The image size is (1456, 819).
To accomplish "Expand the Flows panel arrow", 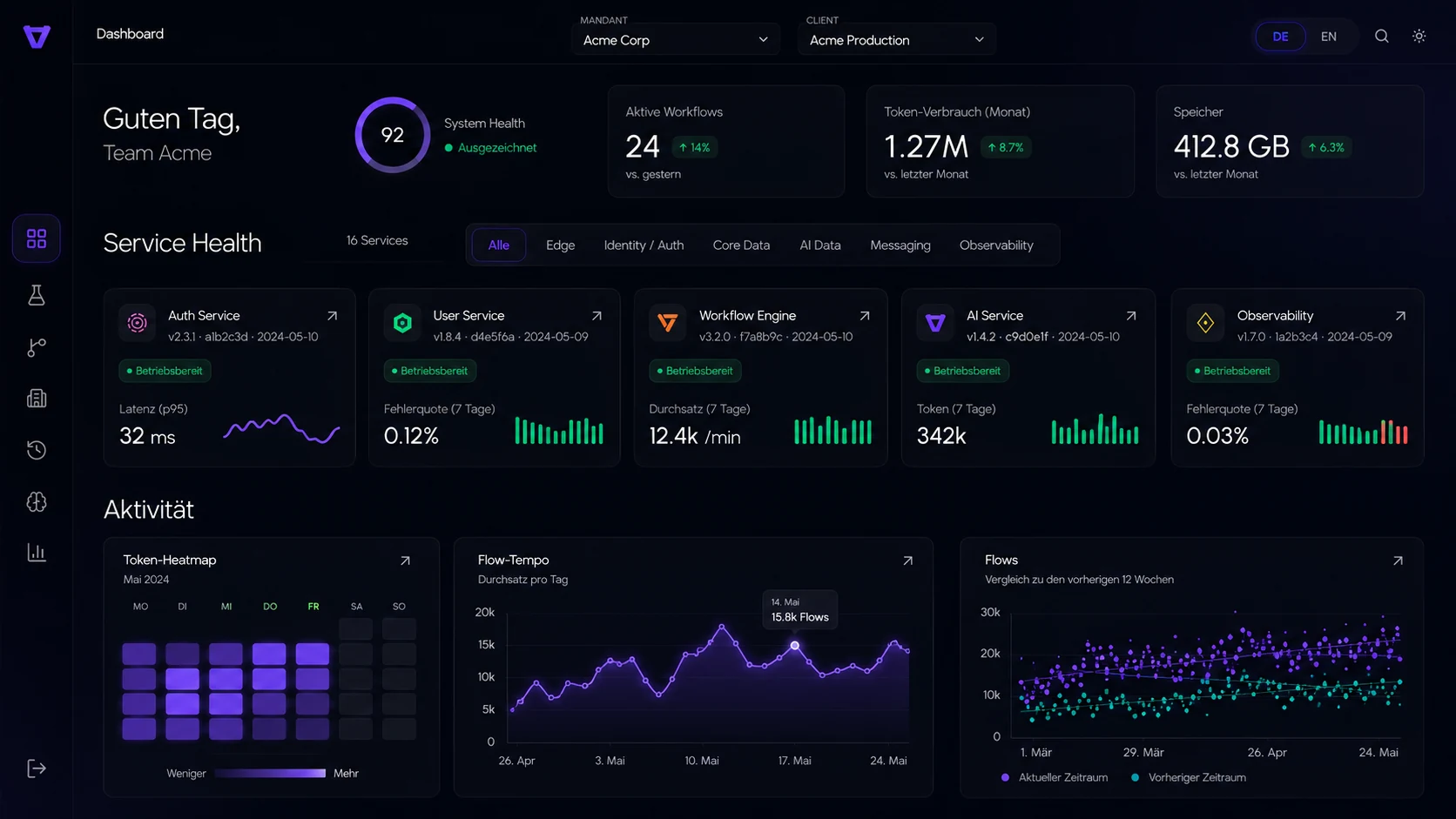I will pyautogui.click(x=1398, y=561).
